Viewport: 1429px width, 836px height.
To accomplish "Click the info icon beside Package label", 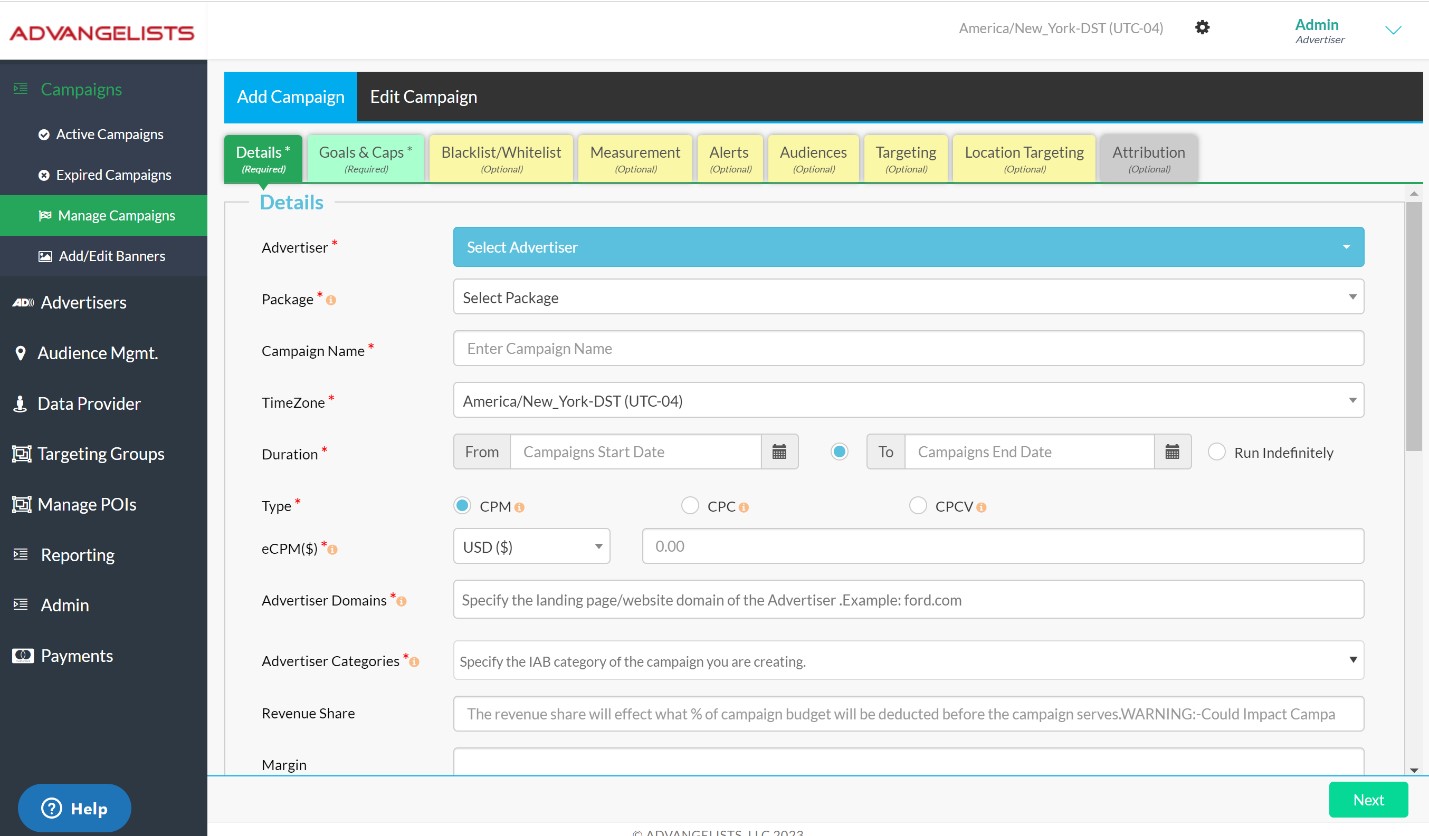I will coord(331,300).
